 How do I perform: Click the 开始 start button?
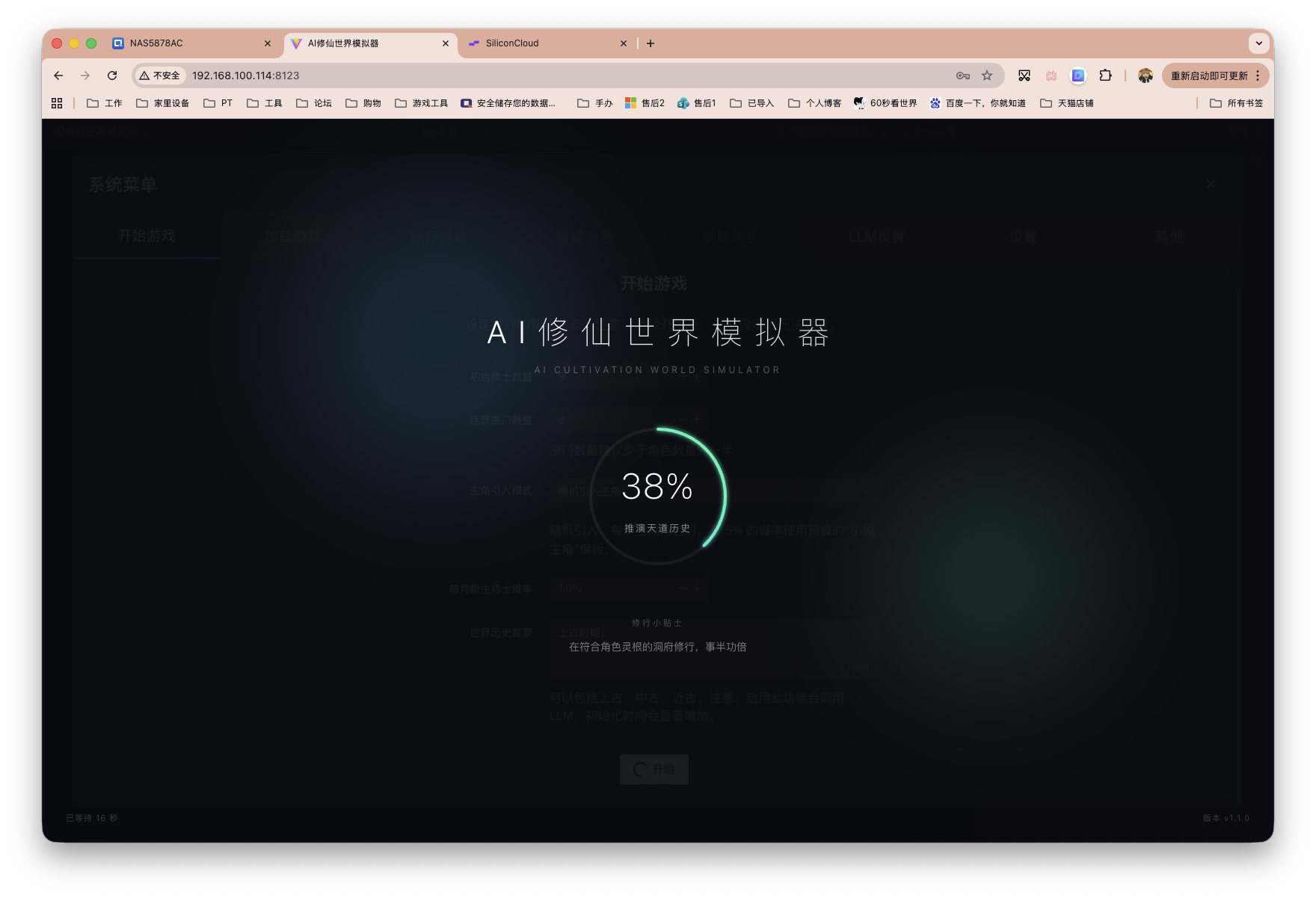pos(654,769)
